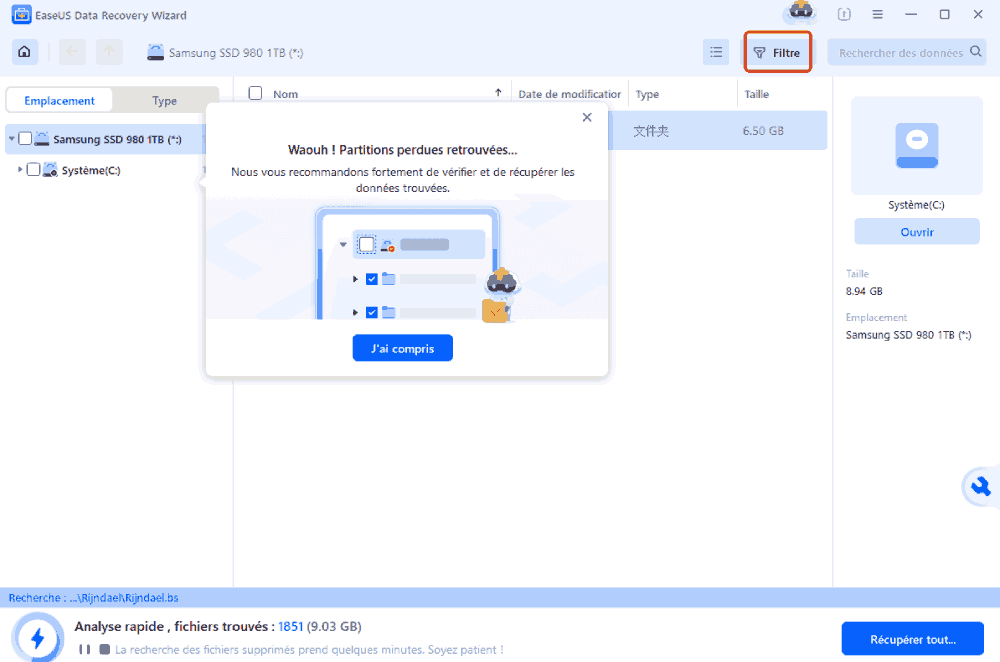Sort by the Type column header
The image size is (1000, 662).
pos(647,94)
